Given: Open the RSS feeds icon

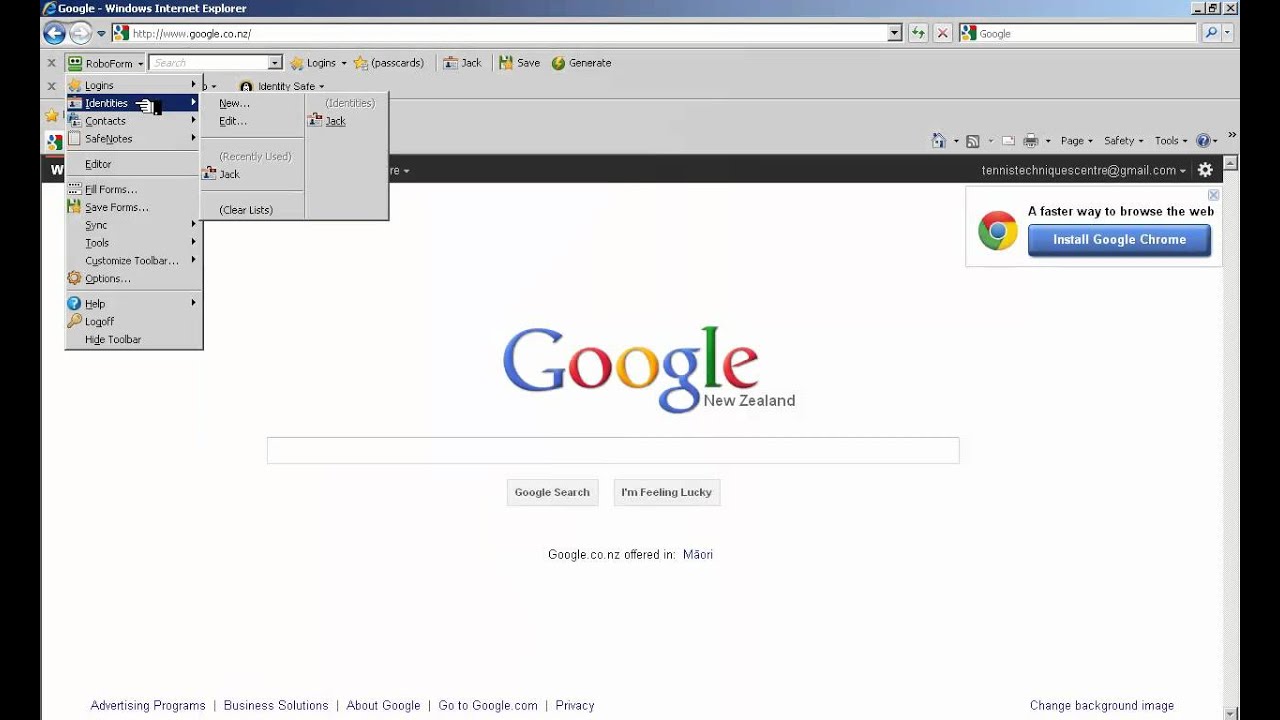Looking at the screenshot, I should click(972, 141).
